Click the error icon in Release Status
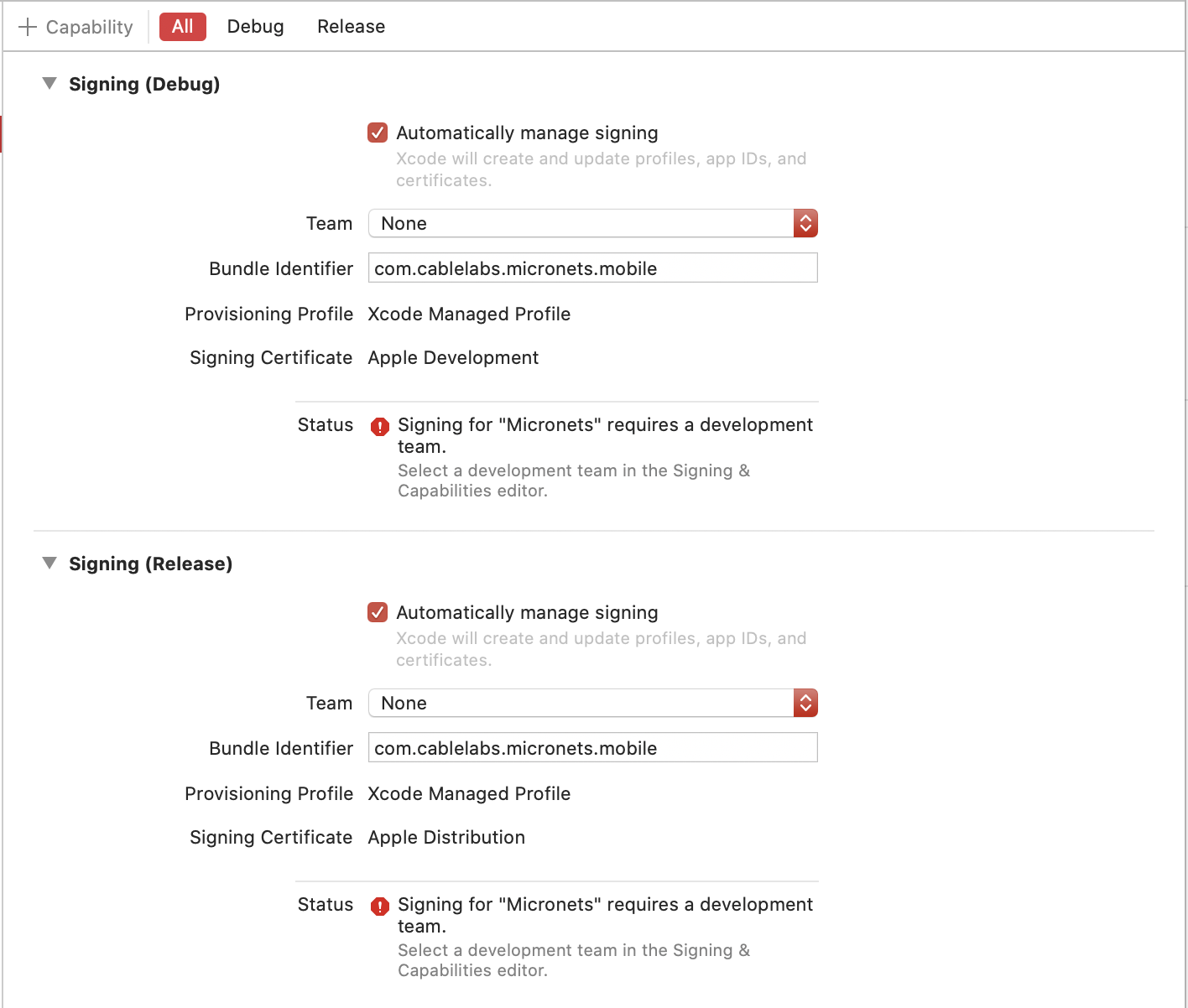Screen dimensions: 1188x1008 380,906
